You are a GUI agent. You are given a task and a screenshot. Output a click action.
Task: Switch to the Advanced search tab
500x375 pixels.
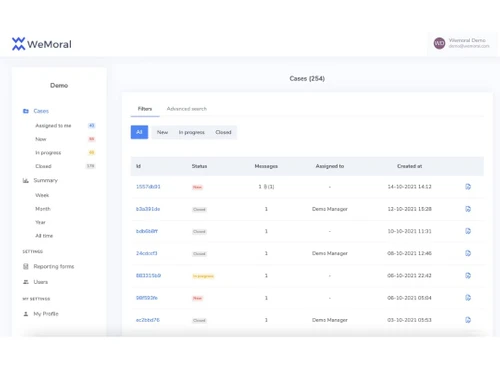pyautogui.click(x=187, y=109)
